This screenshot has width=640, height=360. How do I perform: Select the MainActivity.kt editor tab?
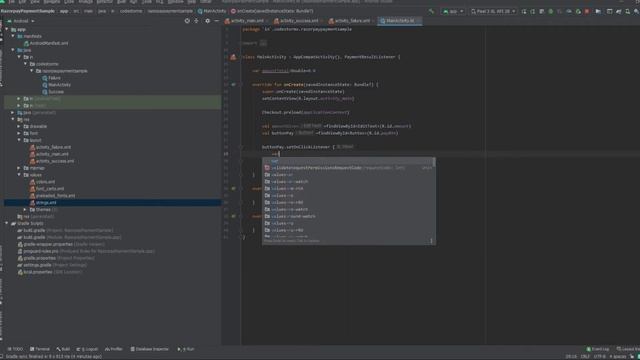(x=399, y=20)
